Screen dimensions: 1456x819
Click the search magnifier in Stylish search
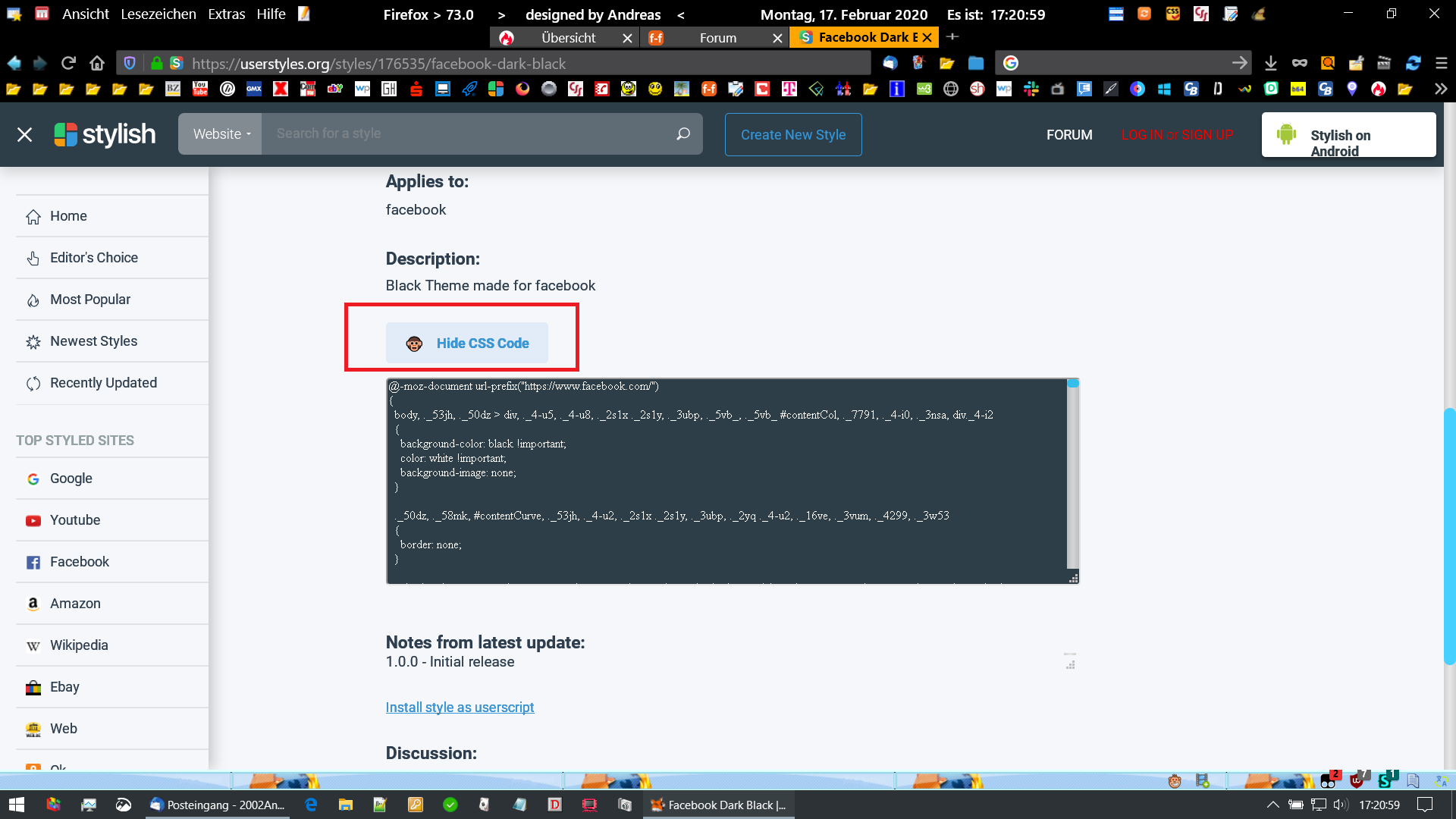pos(682,133)
